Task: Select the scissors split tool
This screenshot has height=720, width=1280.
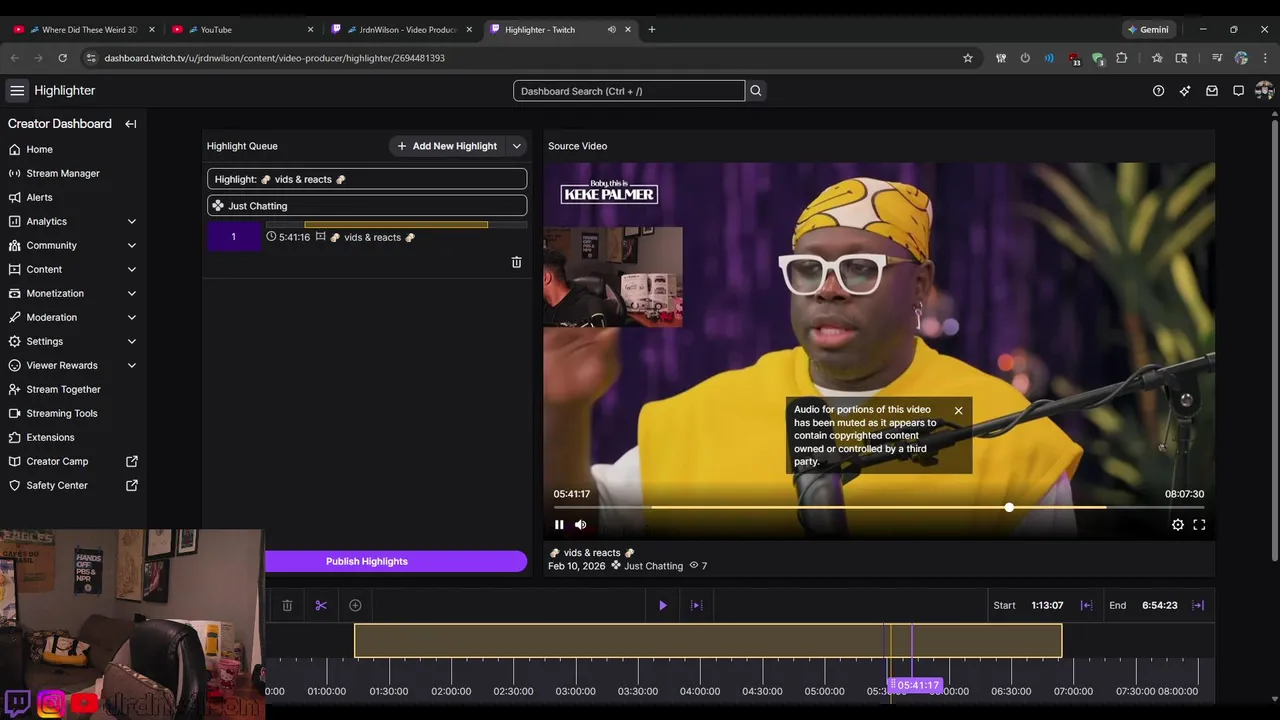Action: [321, 605]
